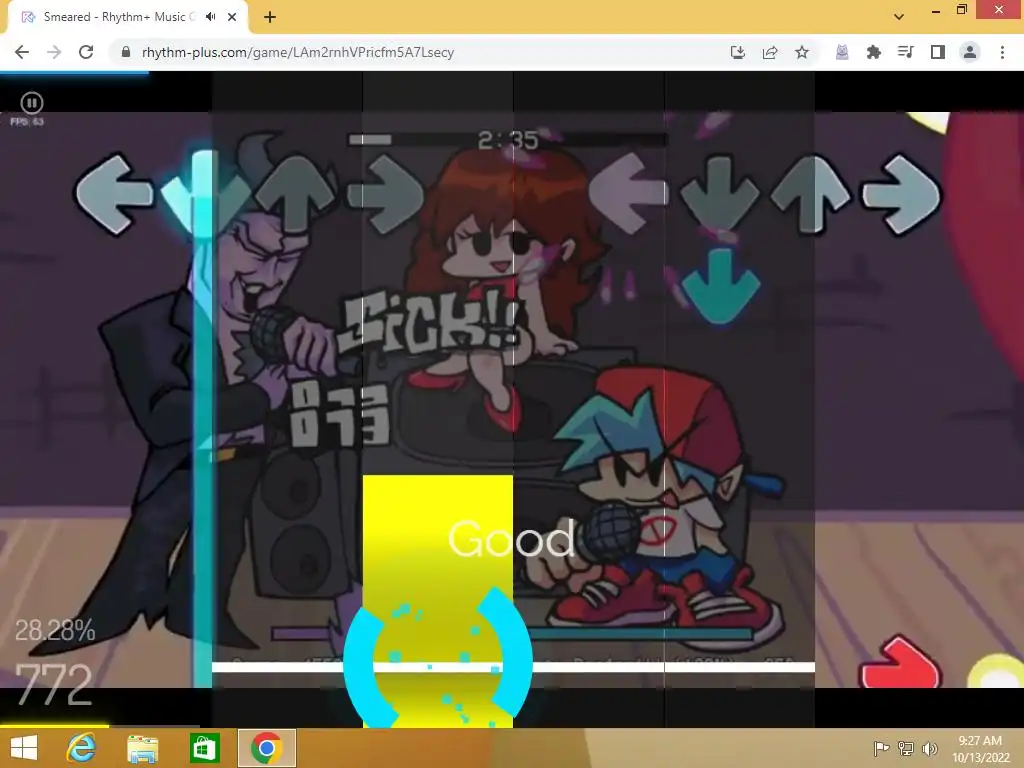Toggle the browser side panel

[937, 52]
